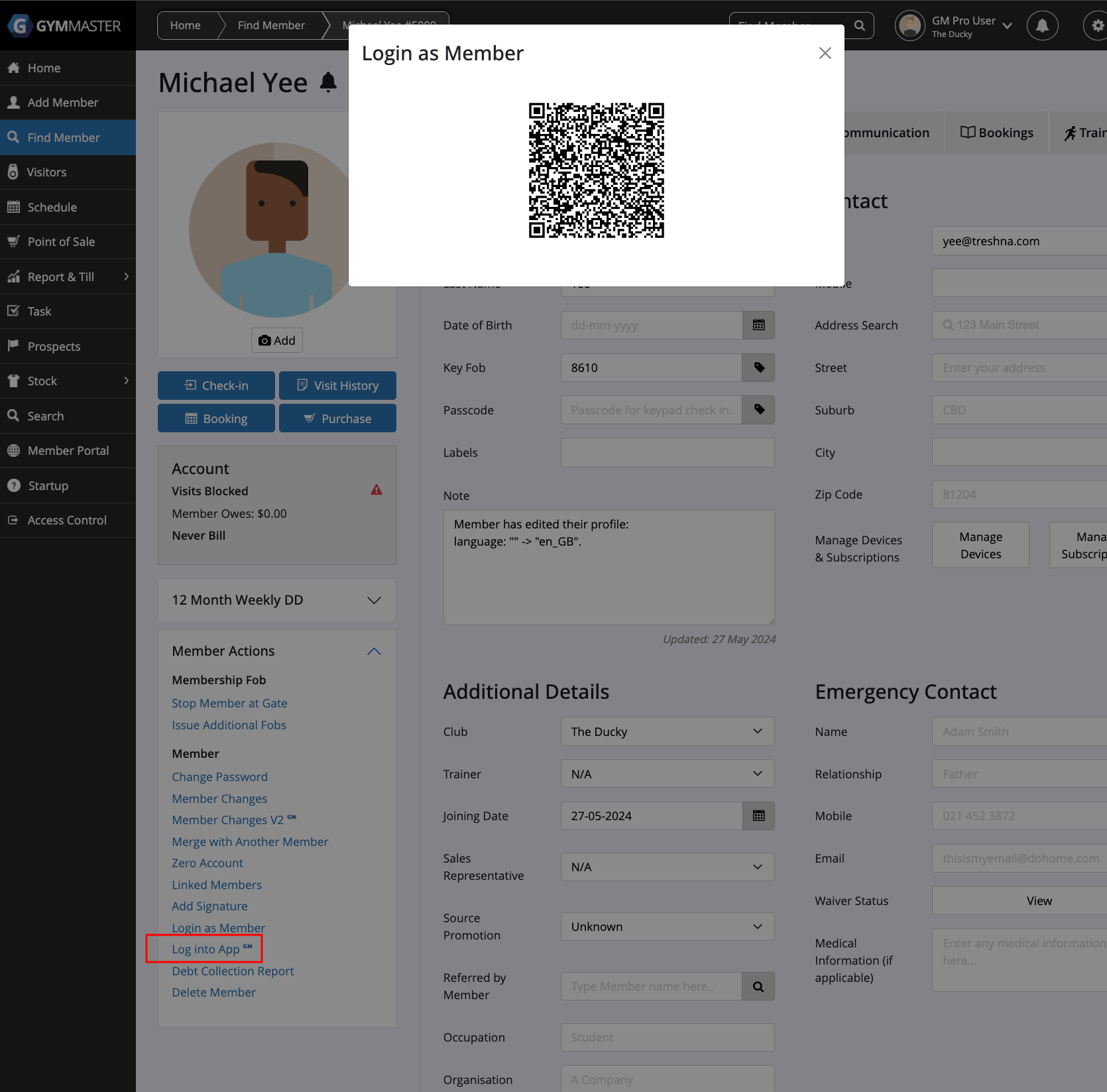Open the settings gear icon
1107x1092 pixels.
coord(1097,26)
